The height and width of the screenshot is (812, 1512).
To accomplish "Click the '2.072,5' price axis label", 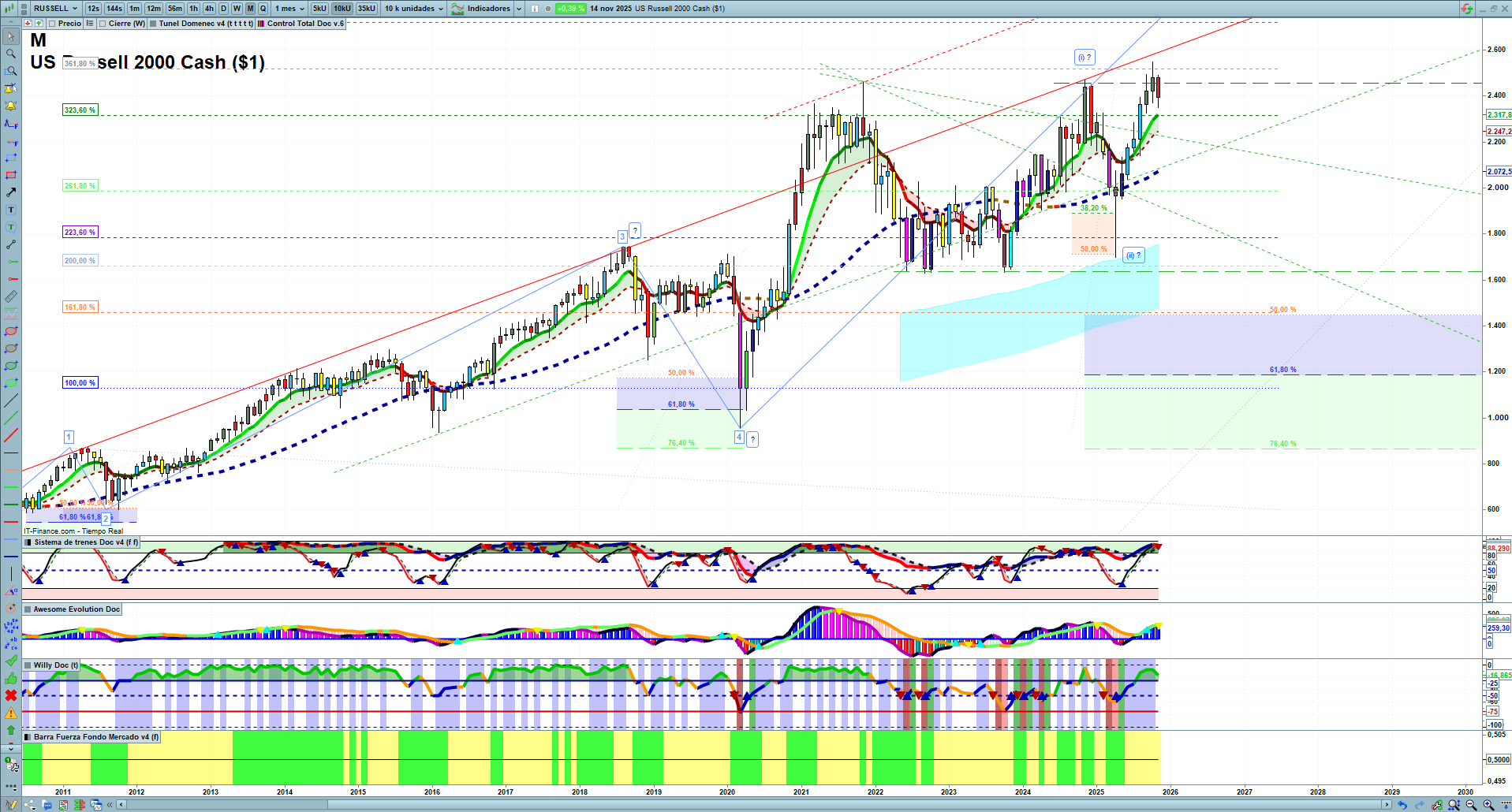I will (1499, 171).
